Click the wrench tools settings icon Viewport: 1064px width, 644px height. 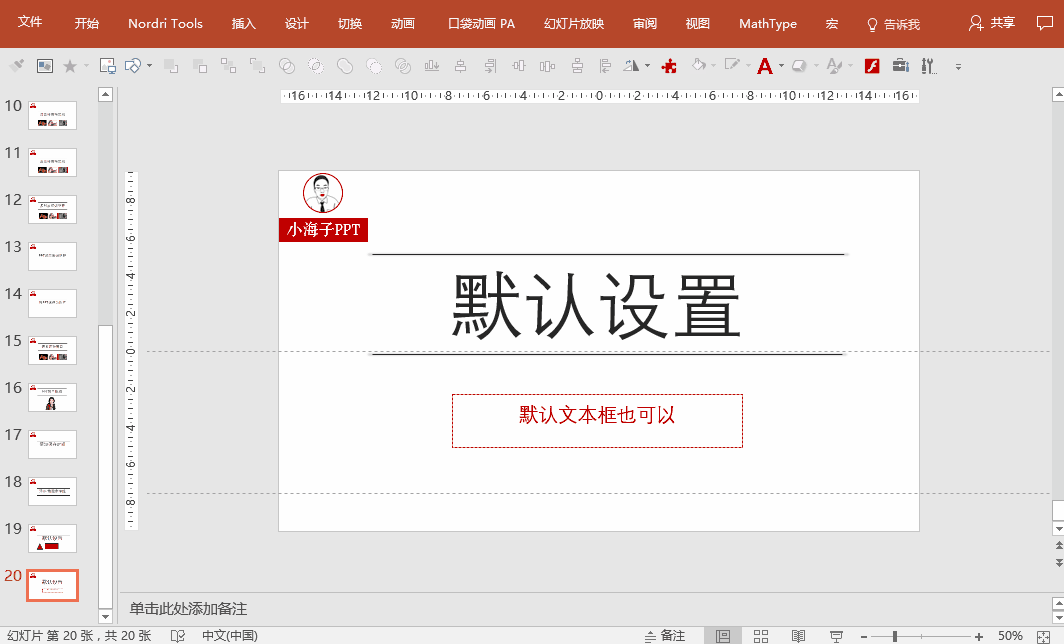[928, 66]
